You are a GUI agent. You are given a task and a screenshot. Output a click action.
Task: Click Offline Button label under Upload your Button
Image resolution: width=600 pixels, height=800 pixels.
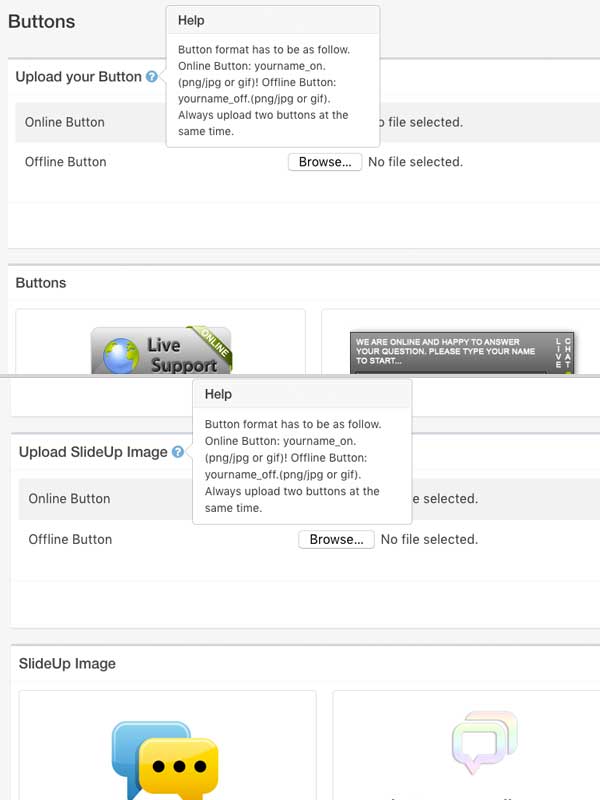tap(65, 162)
